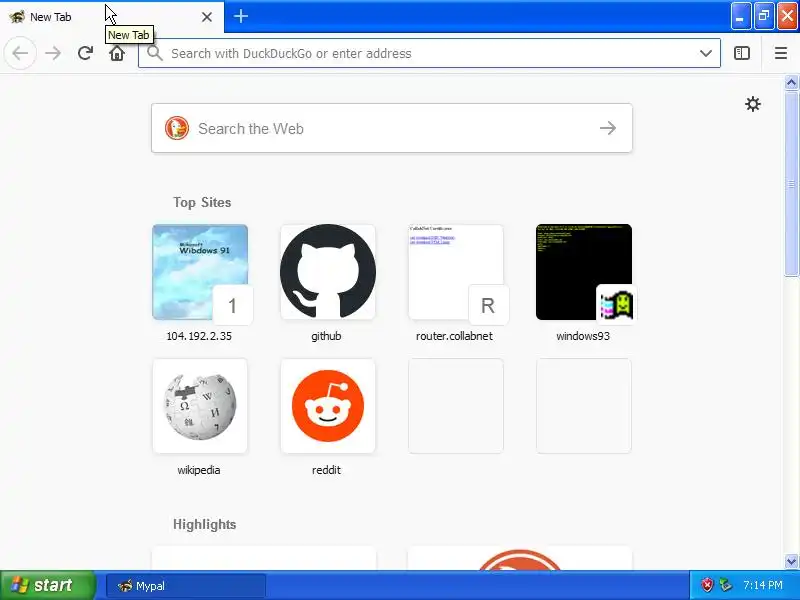Click the DuckDuckGo logo in search box
The width and height of the screenshot is (800, 600).
pos(177,128)
